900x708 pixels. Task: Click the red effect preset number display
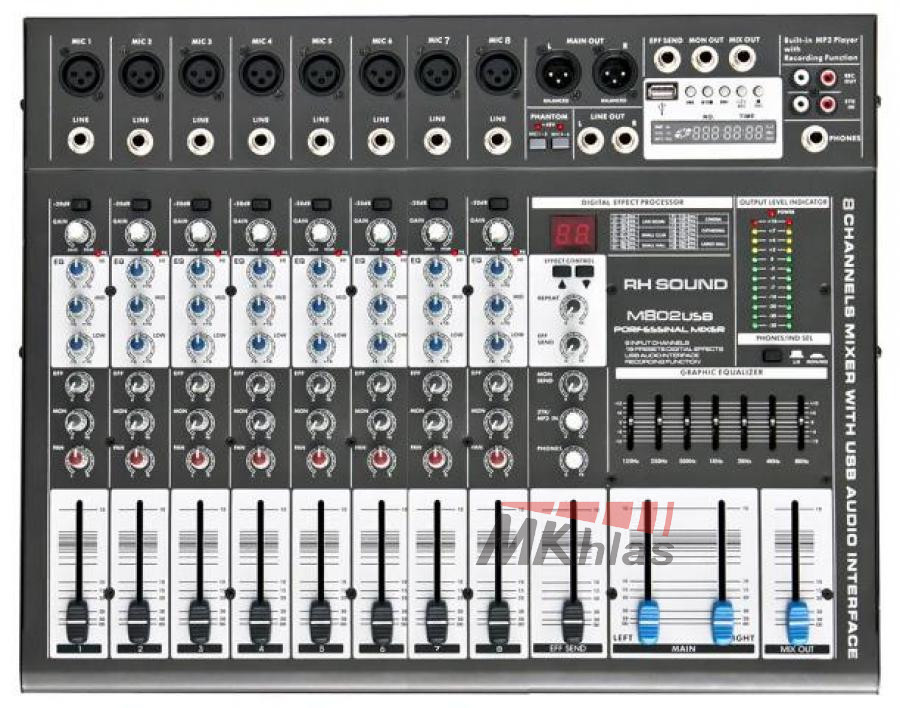(573, 233)
